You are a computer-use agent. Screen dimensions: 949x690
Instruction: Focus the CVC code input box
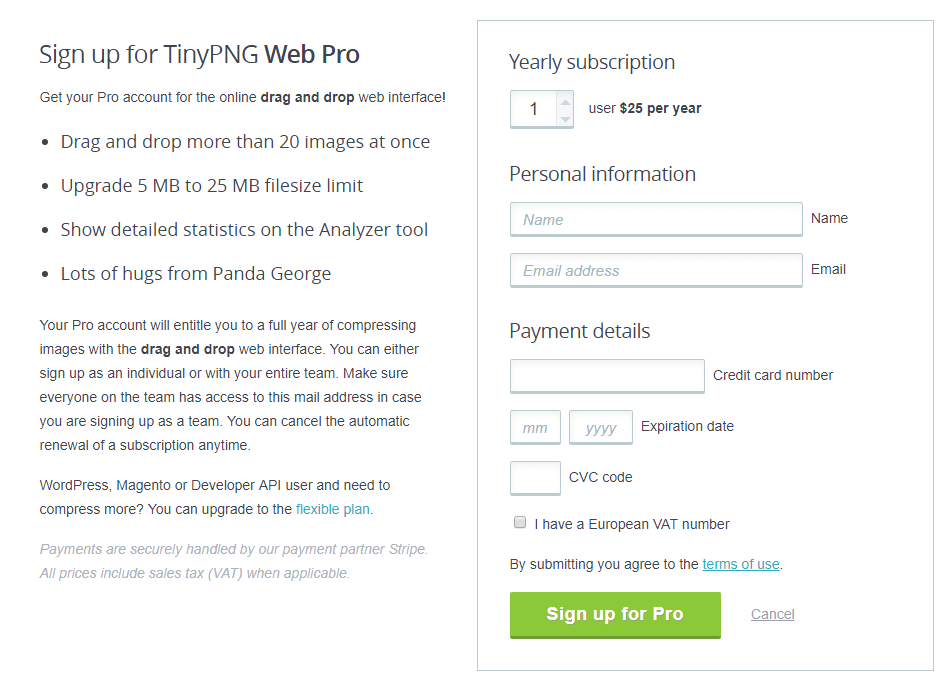pos(535,478)
